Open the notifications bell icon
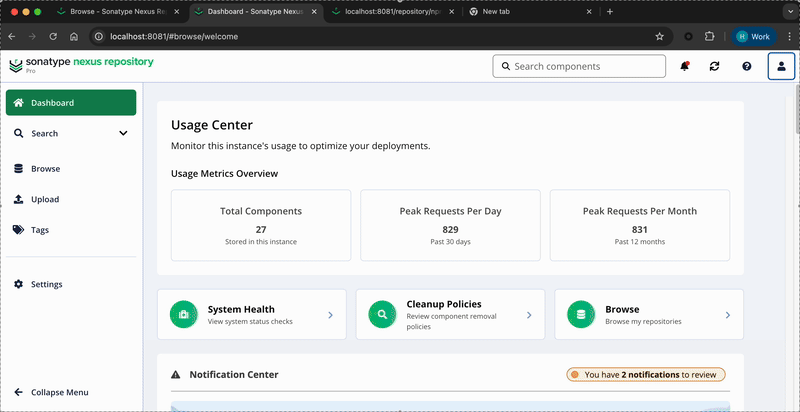The width and height of the screenshot is (800, 412). pos(685,66)
